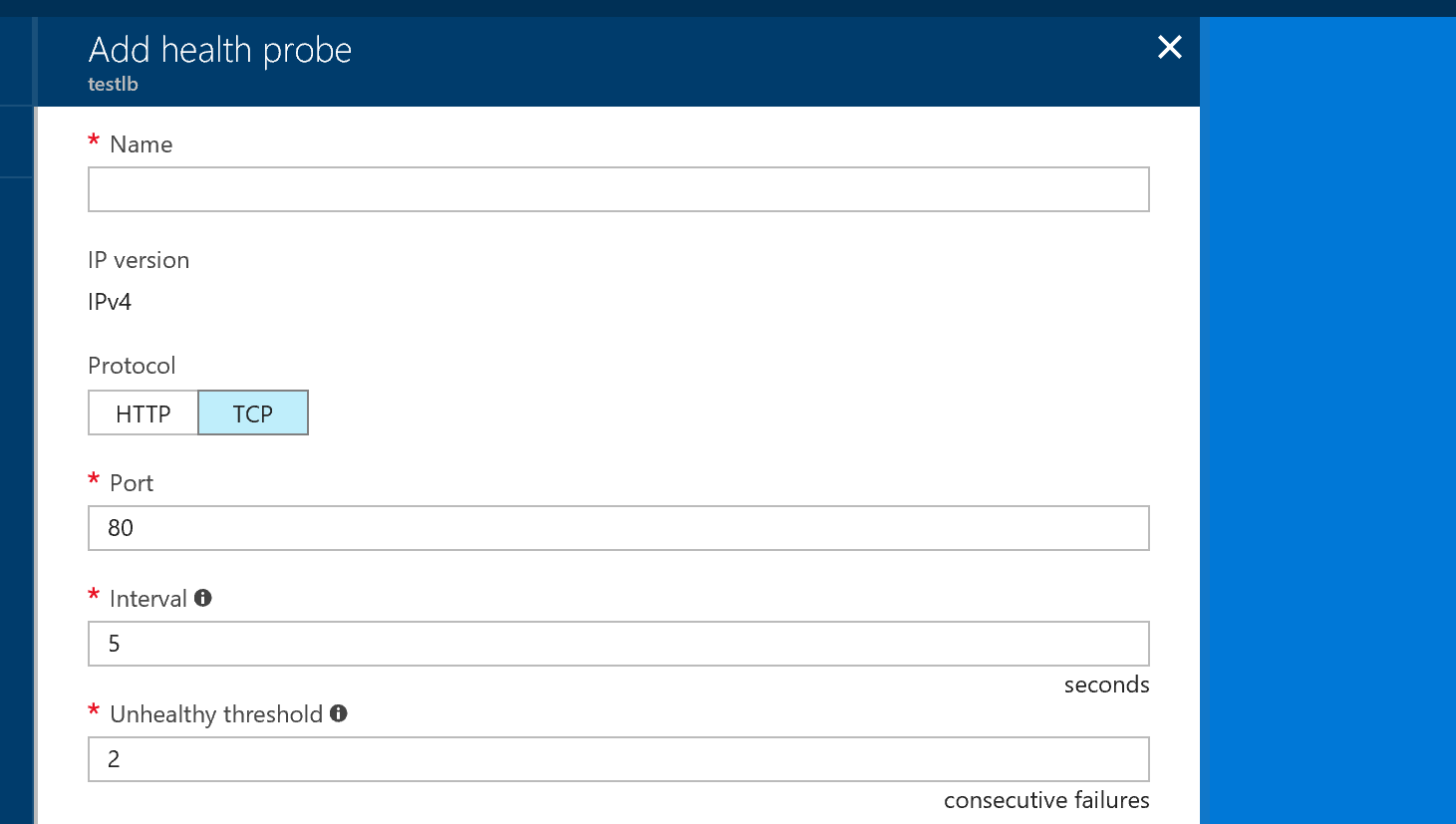1456x824 pixels.
Task: Click the red asterisk beside Port
Action: point(93,482)
